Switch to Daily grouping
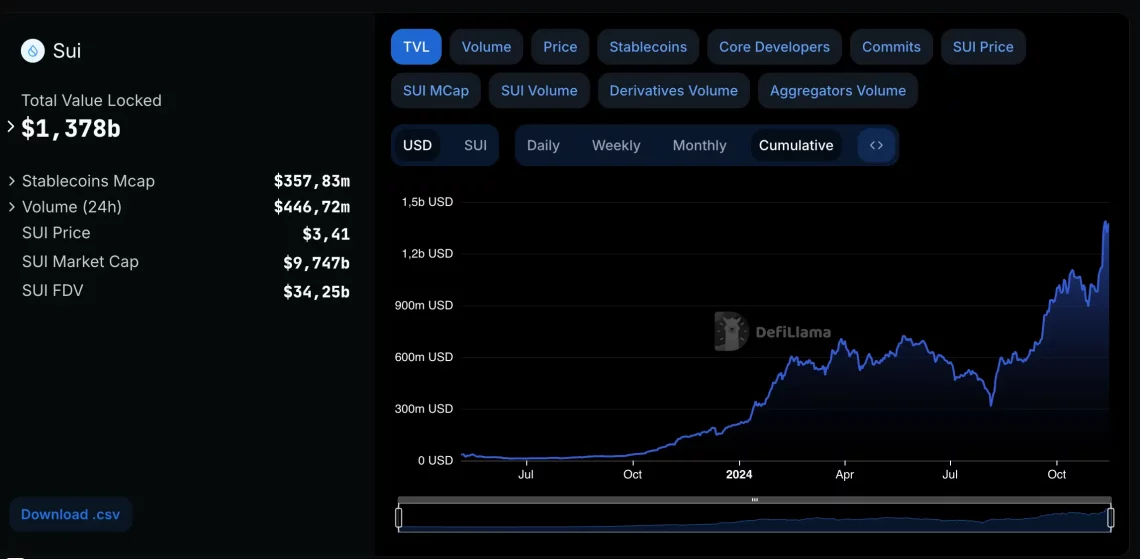This screenshot has height=559, width=1140. [543, 145]
